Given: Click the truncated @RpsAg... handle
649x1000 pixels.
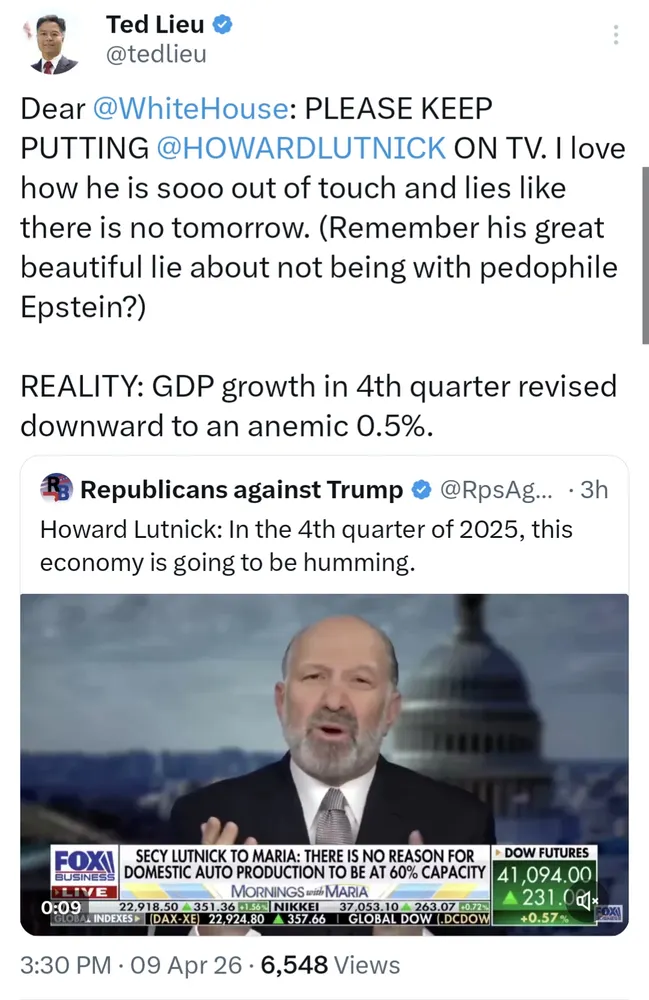Looking at the screenshot, I should pos(495,490).
